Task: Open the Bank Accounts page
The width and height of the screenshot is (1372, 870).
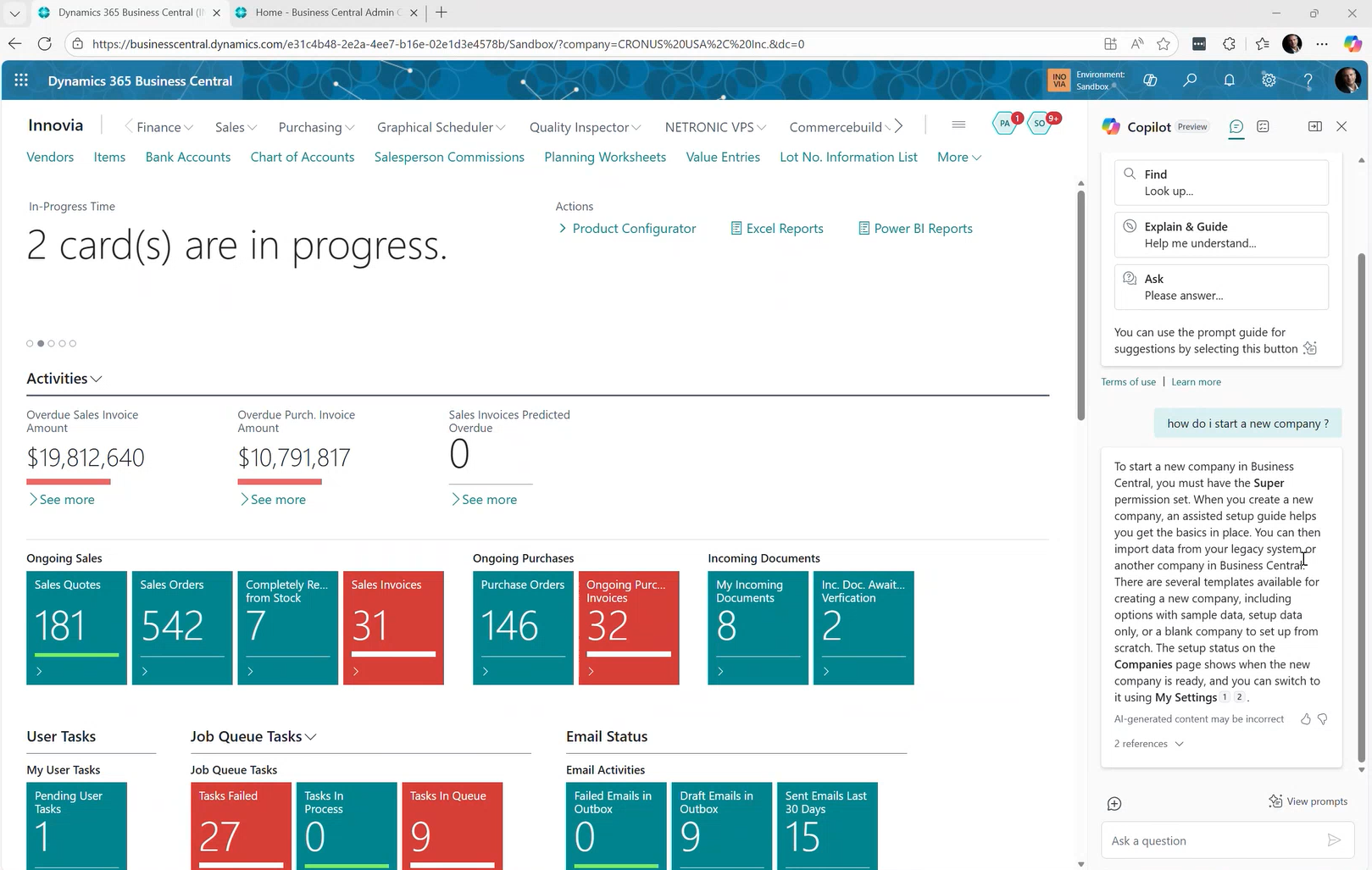Action: 188,157
